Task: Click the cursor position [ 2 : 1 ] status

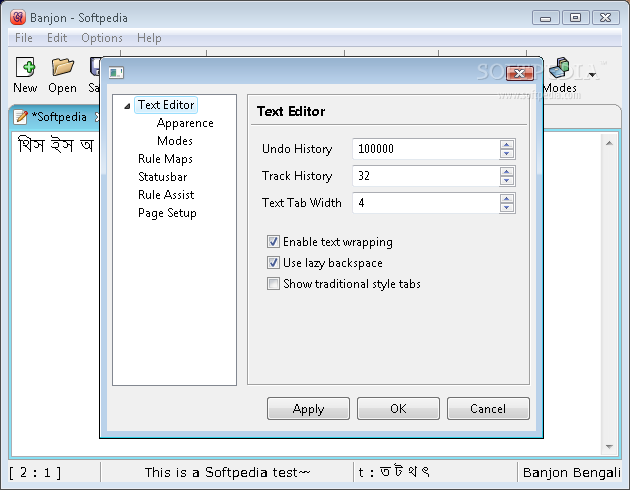Action: pos(35,473)
